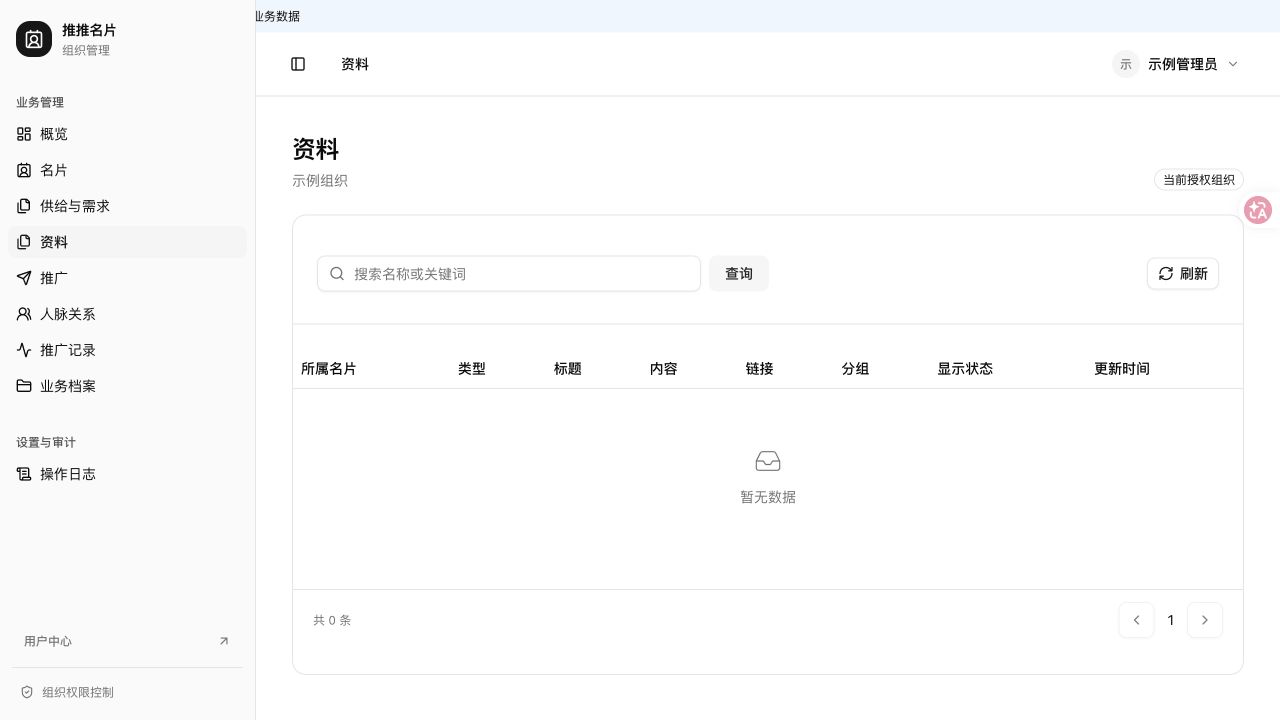1280x720 pixels.
Task: Click the magnifier icon in search box
Action: click(337, 274)
